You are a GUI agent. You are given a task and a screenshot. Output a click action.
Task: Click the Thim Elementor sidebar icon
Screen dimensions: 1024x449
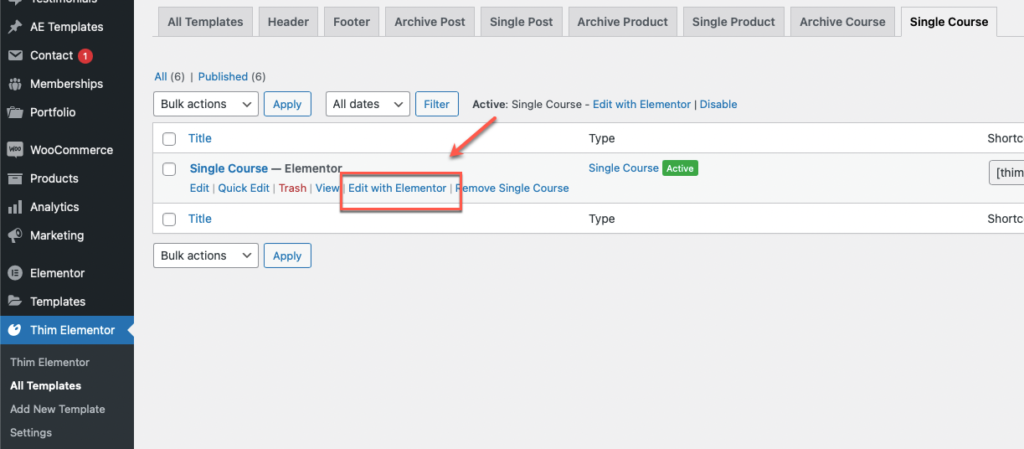pos(14,330)
